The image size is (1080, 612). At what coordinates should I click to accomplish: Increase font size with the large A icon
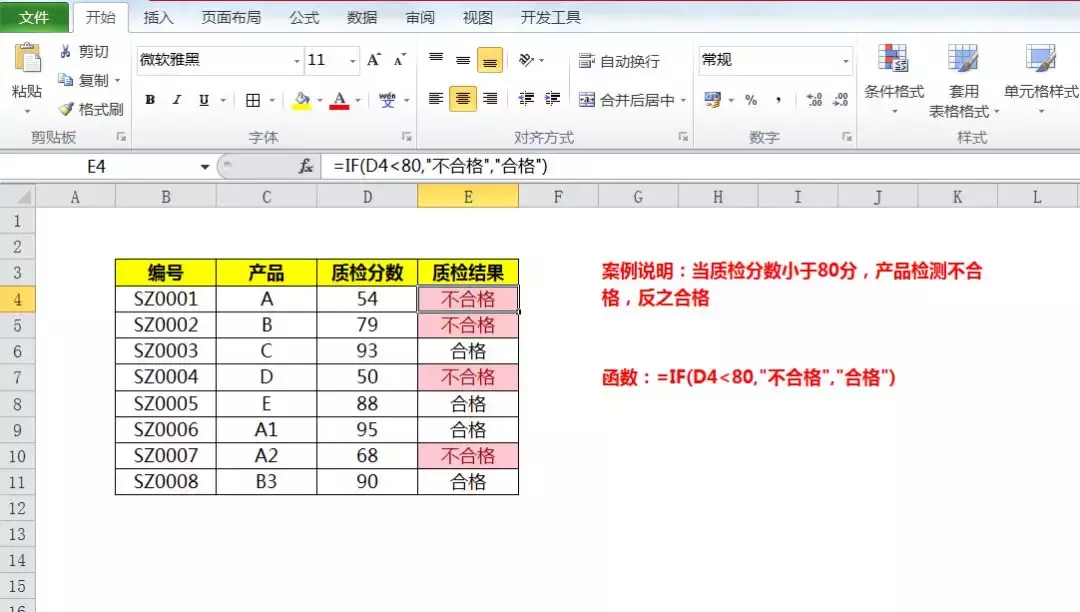point(374,60)
